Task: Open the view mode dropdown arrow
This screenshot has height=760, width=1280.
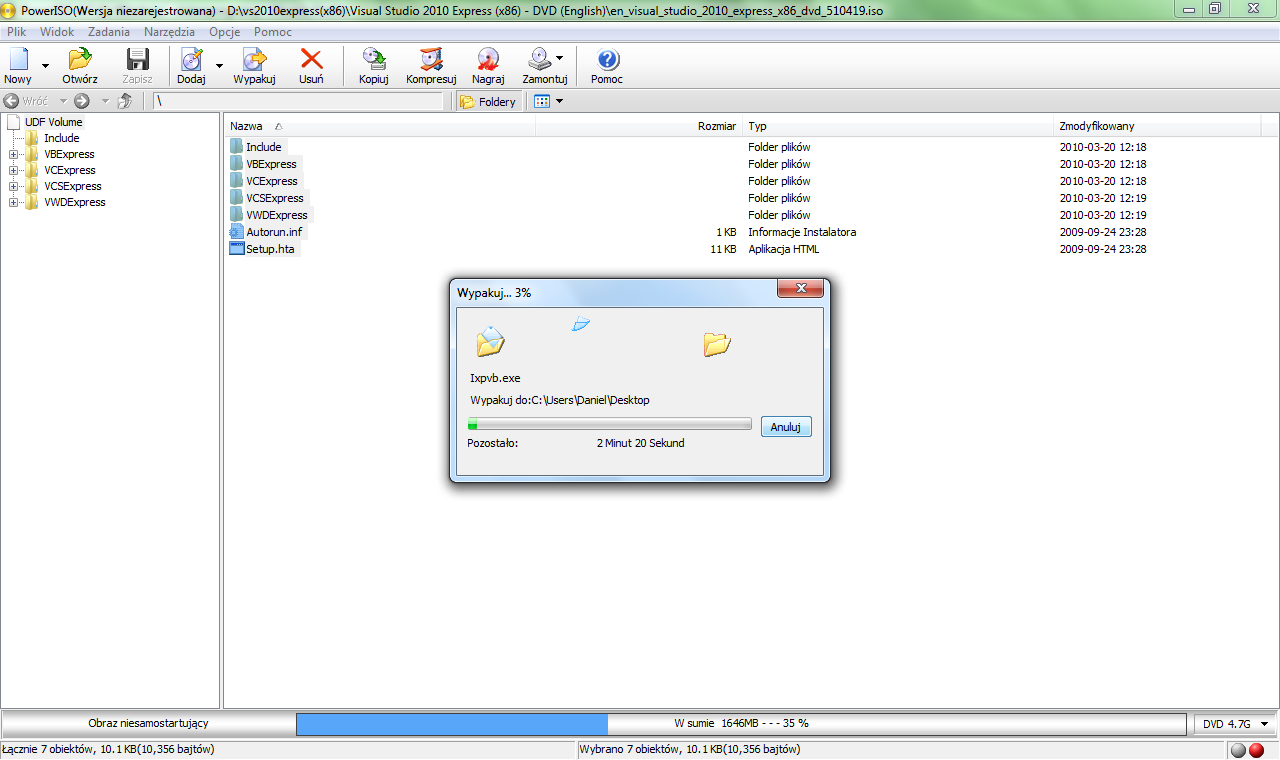Action: tap(559, 101)
